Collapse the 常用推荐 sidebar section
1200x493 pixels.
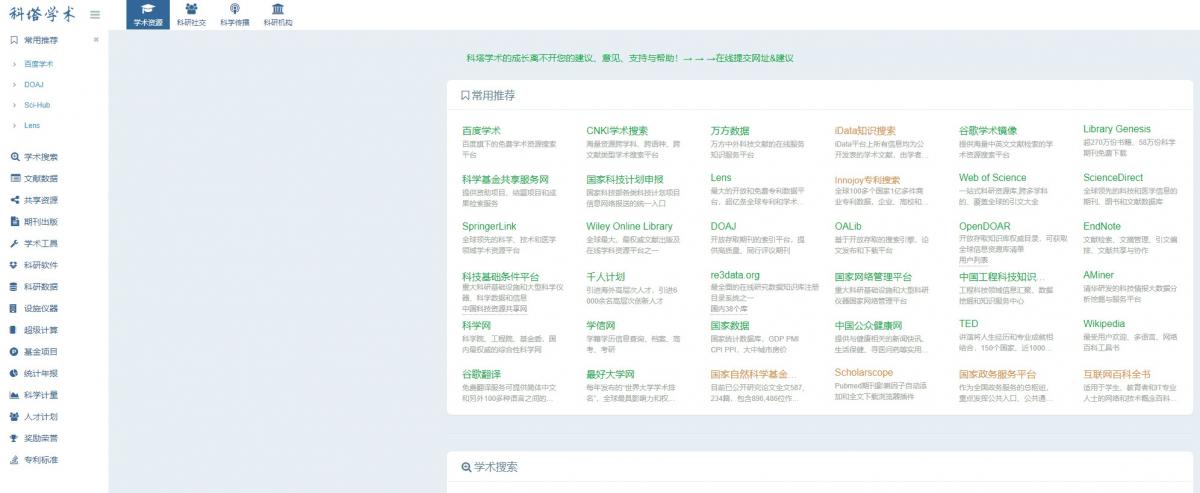pos(96,40)
